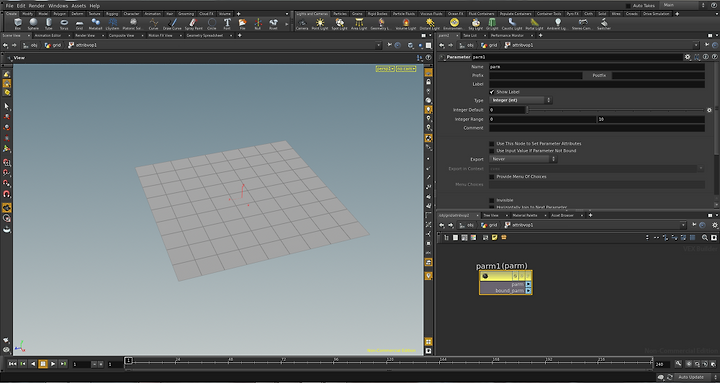Select the Spray Paint shelf tool
This screenshot has width=720, height=383.
[193, 23]
